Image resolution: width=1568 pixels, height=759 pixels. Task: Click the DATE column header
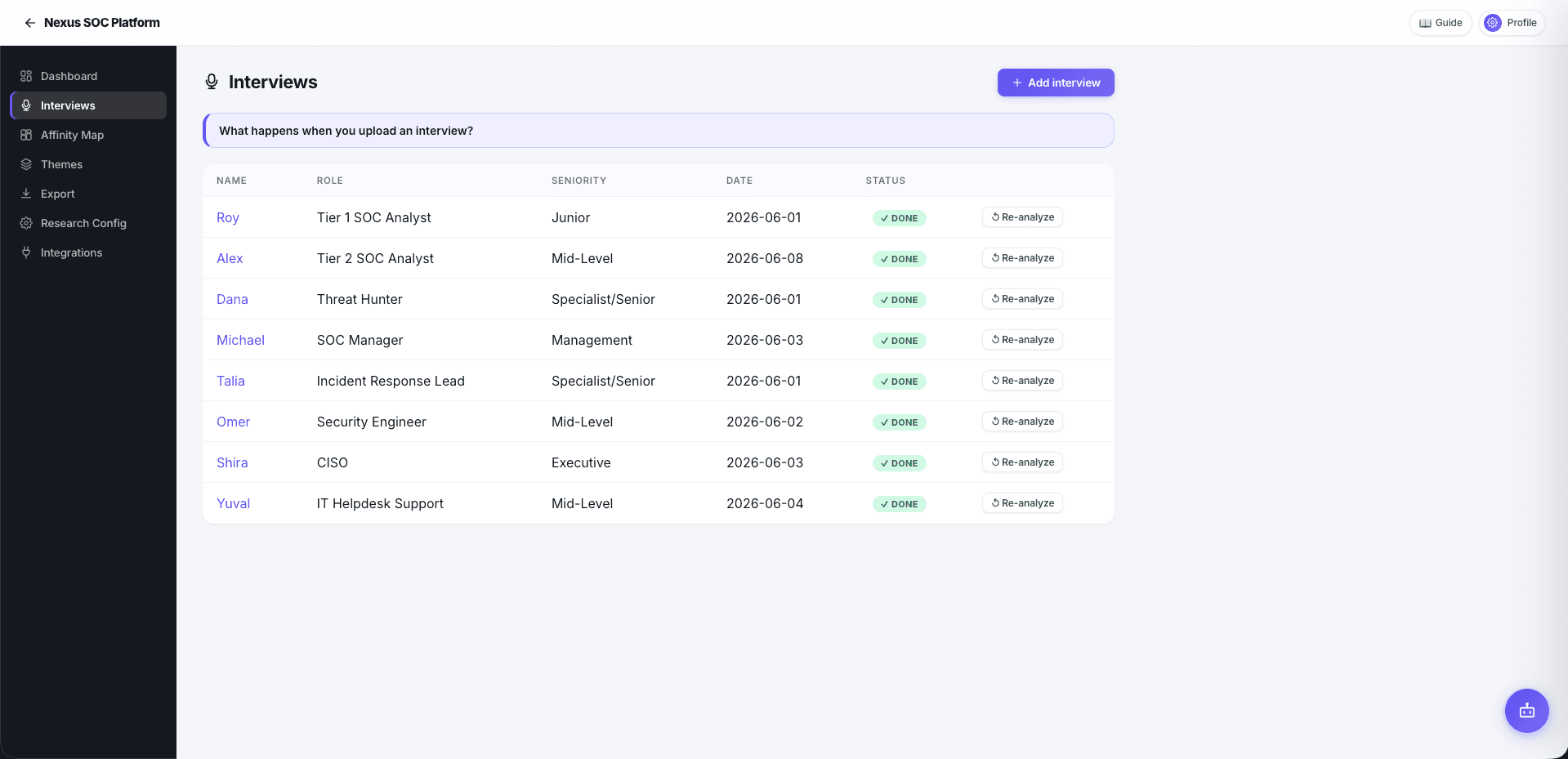[739, 181]
